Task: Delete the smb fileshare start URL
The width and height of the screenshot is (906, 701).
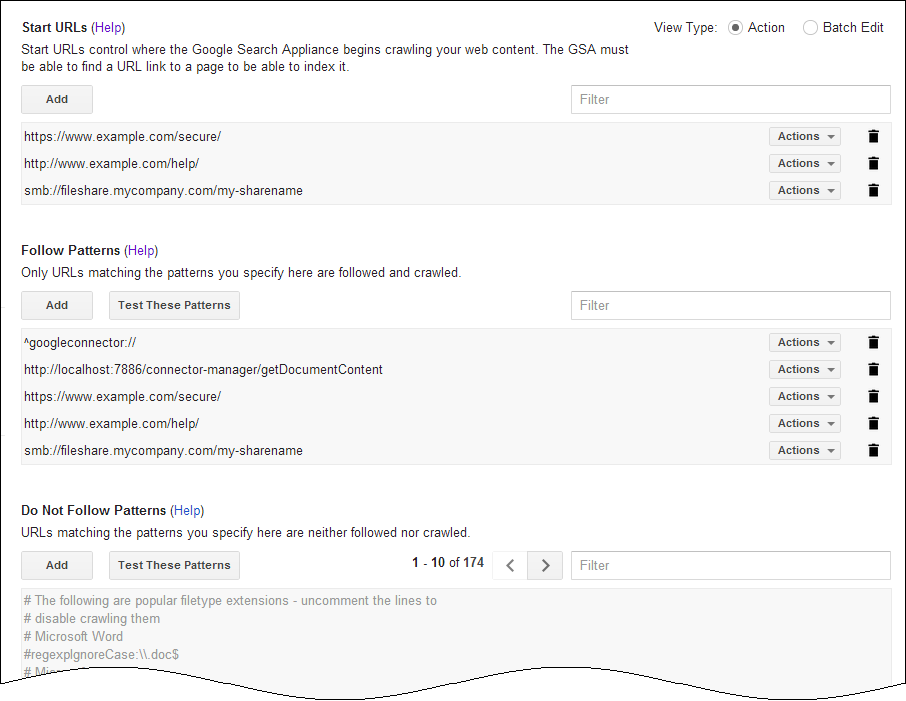Action: click(x=873, y=191)
